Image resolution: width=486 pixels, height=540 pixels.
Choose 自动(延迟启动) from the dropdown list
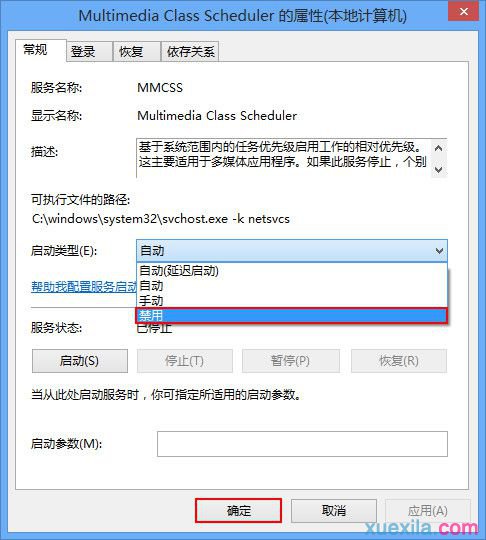point(292,271)
